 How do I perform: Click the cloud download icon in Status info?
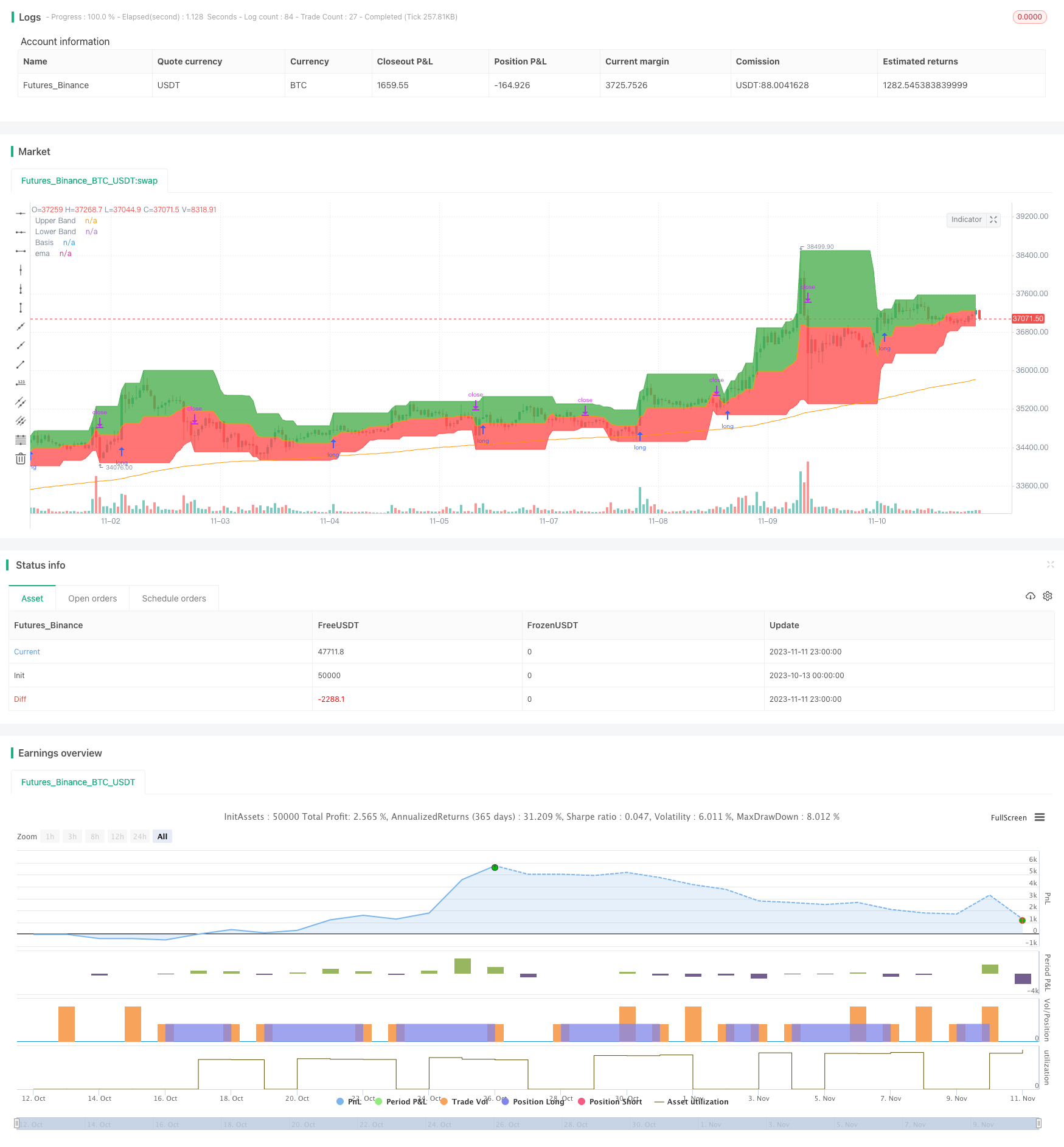1031,596
